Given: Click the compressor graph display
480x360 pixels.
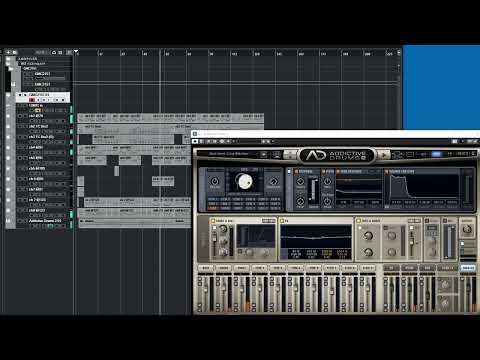Looking at the screenshot, I should (x=256, y=236).
